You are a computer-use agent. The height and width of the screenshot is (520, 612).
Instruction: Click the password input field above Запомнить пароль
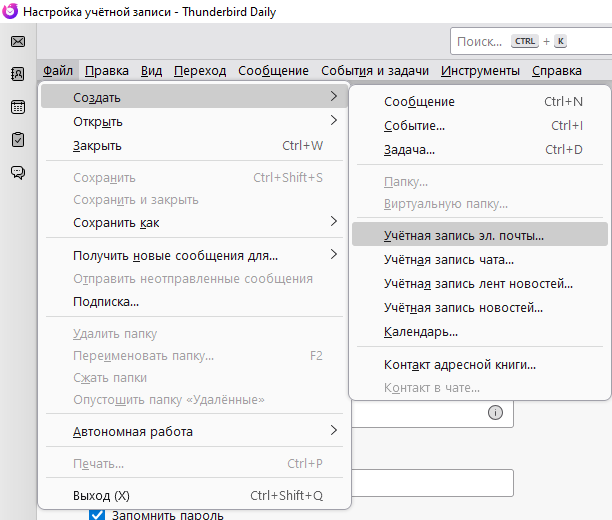click(431, 483)
